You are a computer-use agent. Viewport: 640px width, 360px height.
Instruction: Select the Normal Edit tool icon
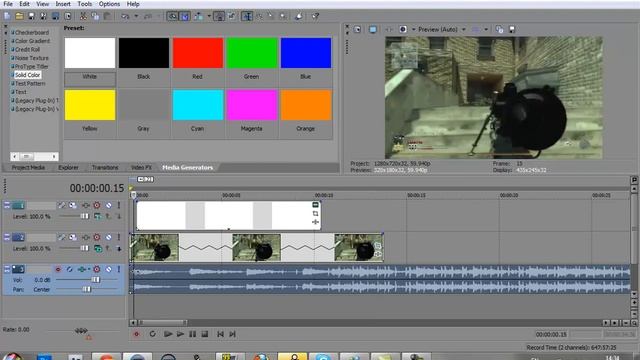click(x=247, y=16)
